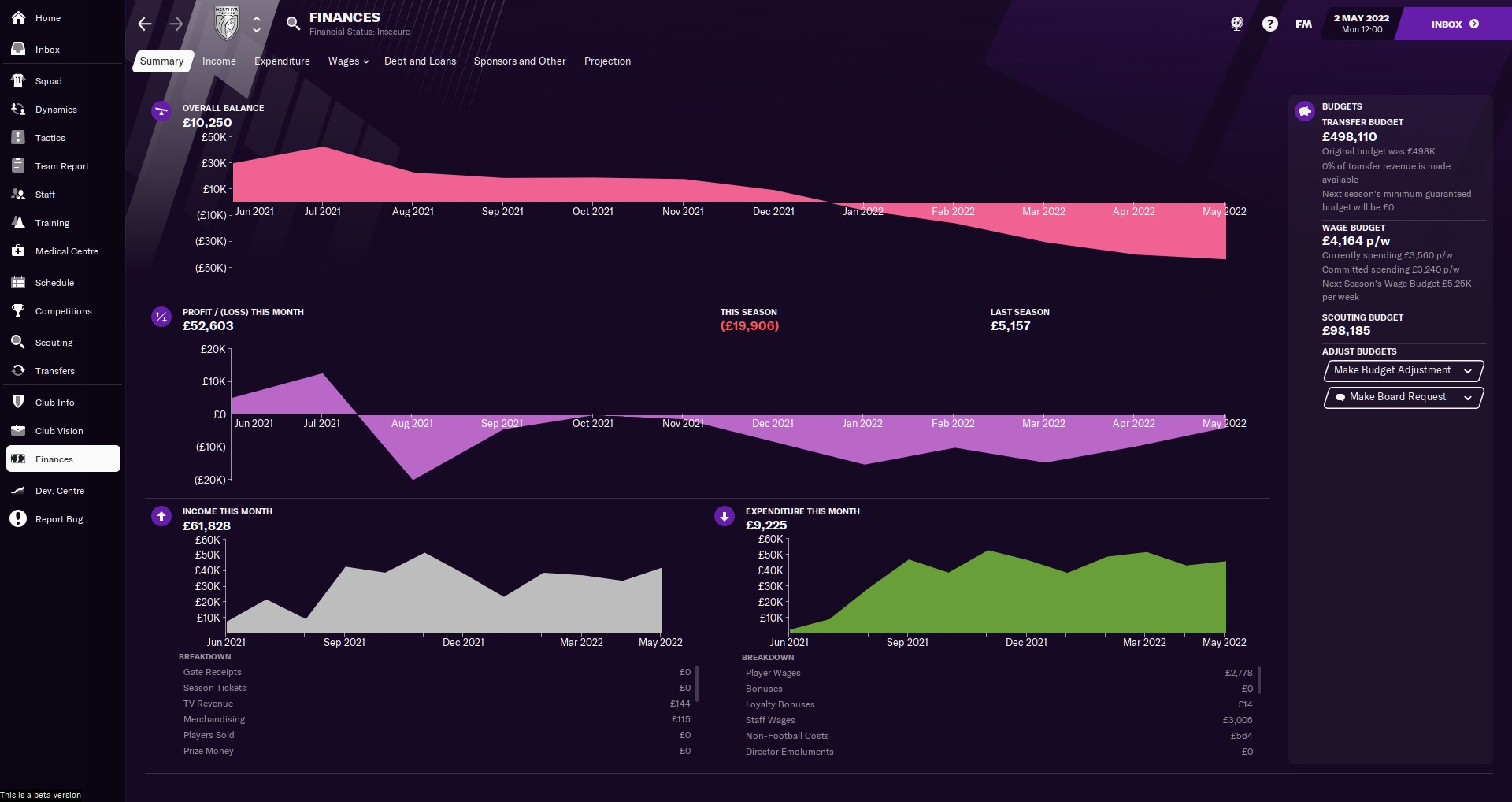Open the search magnifier icon
Viewport: 1512px width, 802px height.
point(293,24)
